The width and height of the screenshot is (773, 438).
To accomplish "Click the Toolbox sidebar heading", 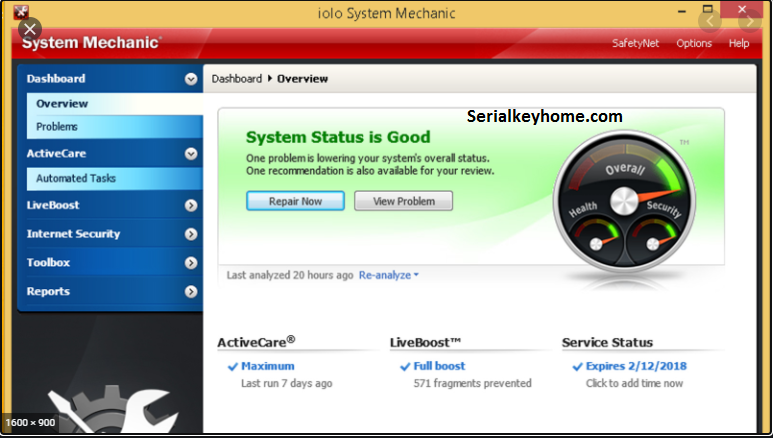I will [48, 262].
